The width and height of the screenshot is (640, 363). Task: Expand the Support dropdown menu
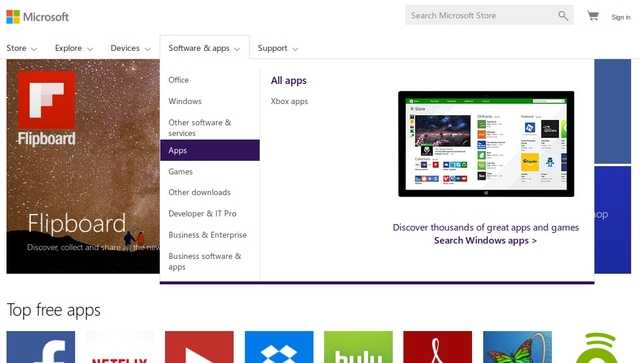pyautogui.click(x=278, y=48)
